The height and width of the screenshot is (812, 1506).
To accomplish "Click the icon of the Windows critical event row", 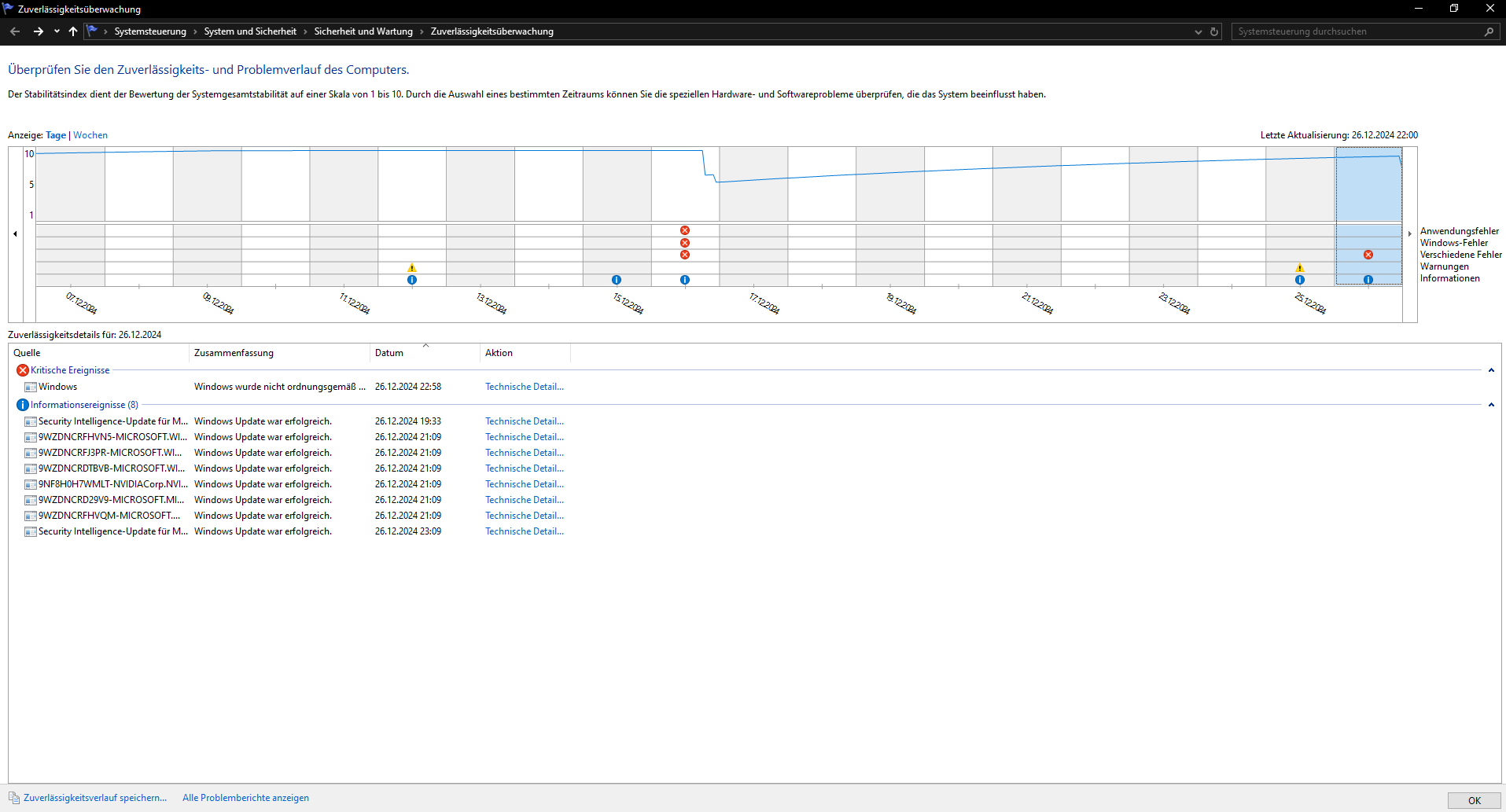I will tap(31, 387).
